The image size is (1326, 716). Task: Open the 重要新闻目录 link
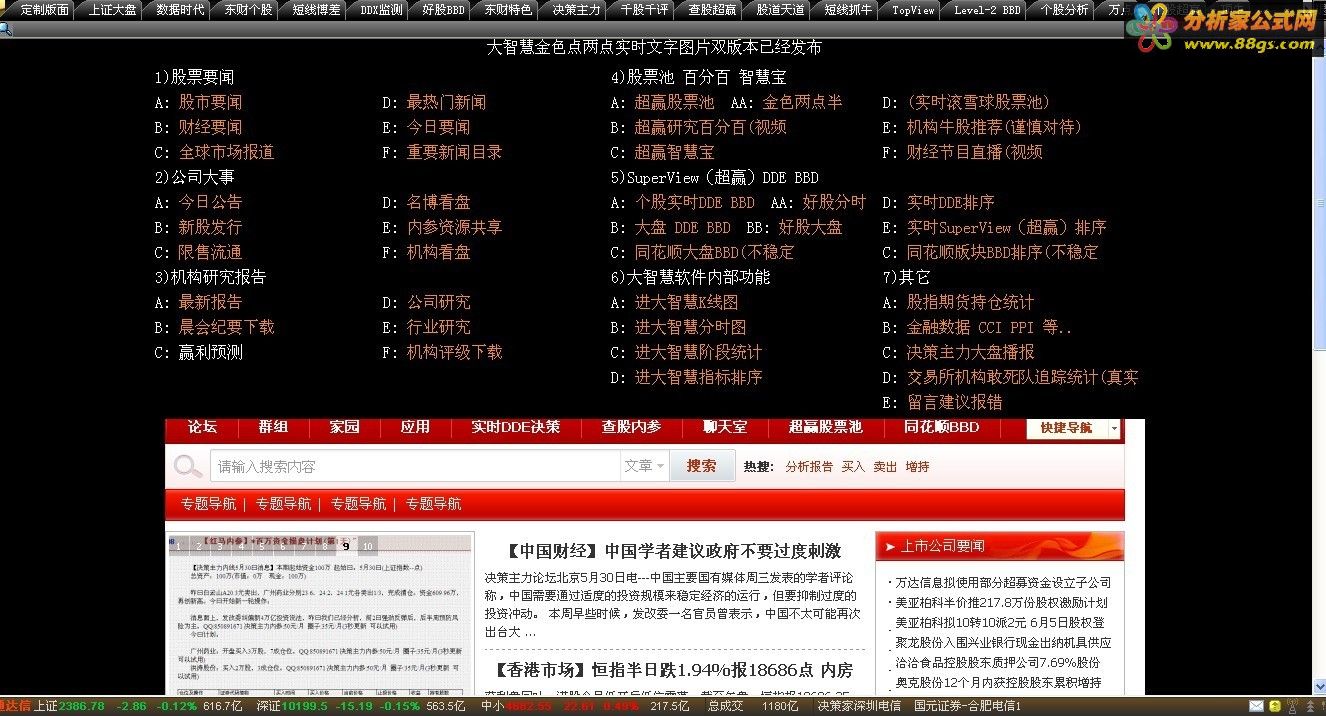point(454,152)
